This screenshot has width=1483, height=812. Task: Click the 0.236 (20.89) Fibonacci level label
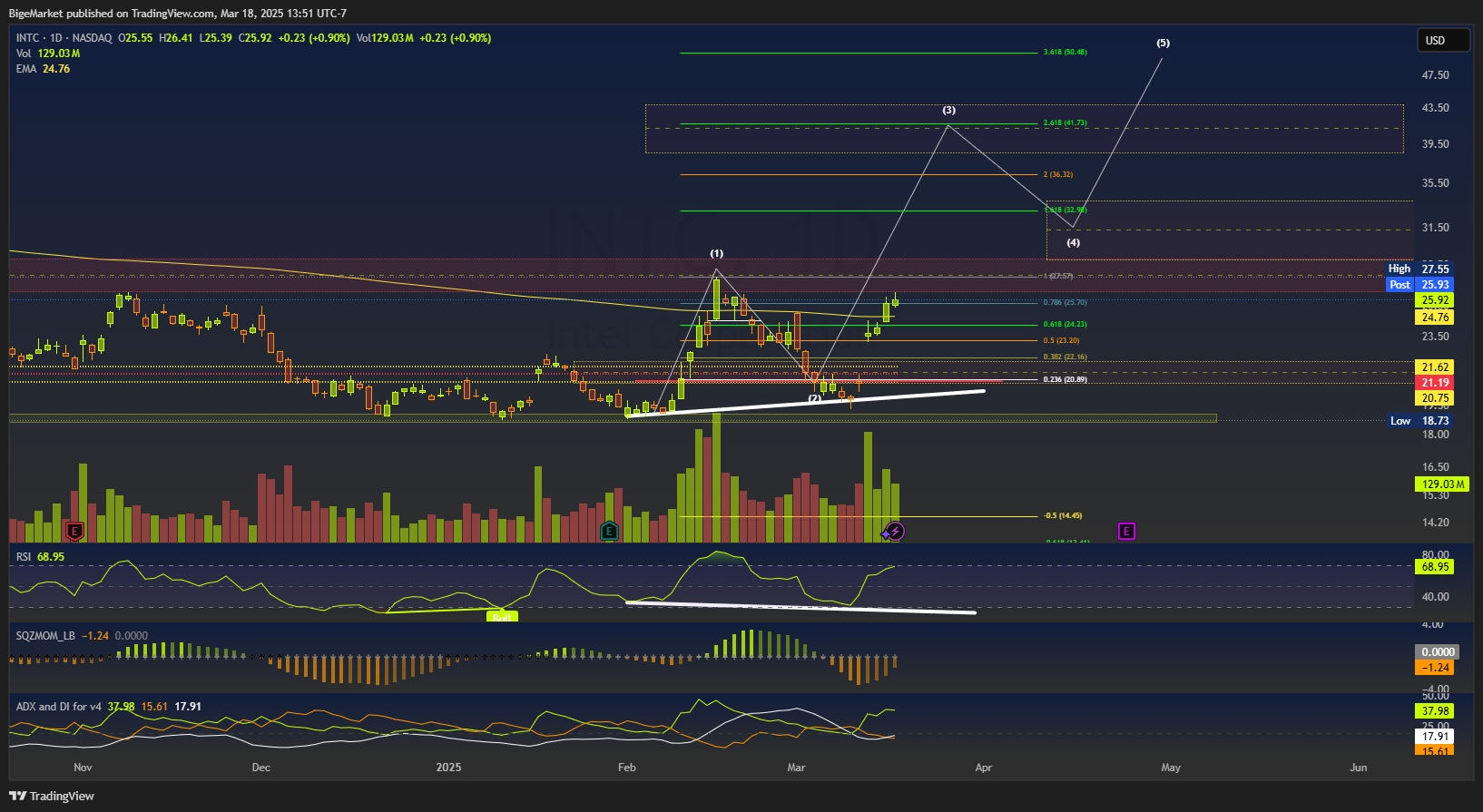1065,380
